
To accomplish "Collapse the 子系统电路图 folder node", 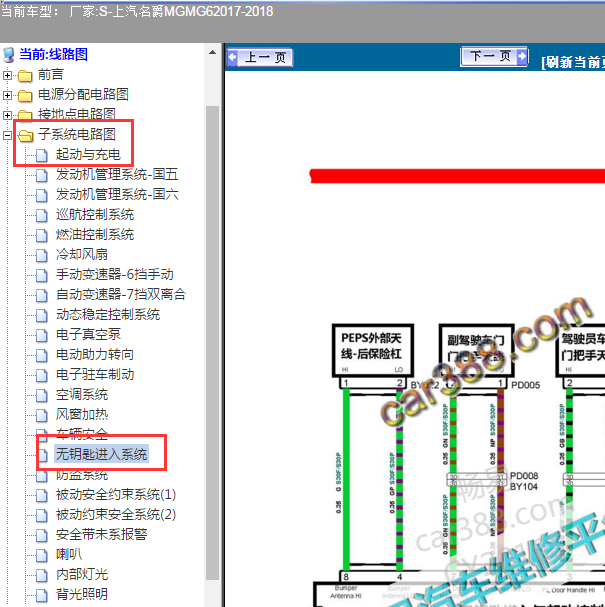I will (x=7, y=135).
